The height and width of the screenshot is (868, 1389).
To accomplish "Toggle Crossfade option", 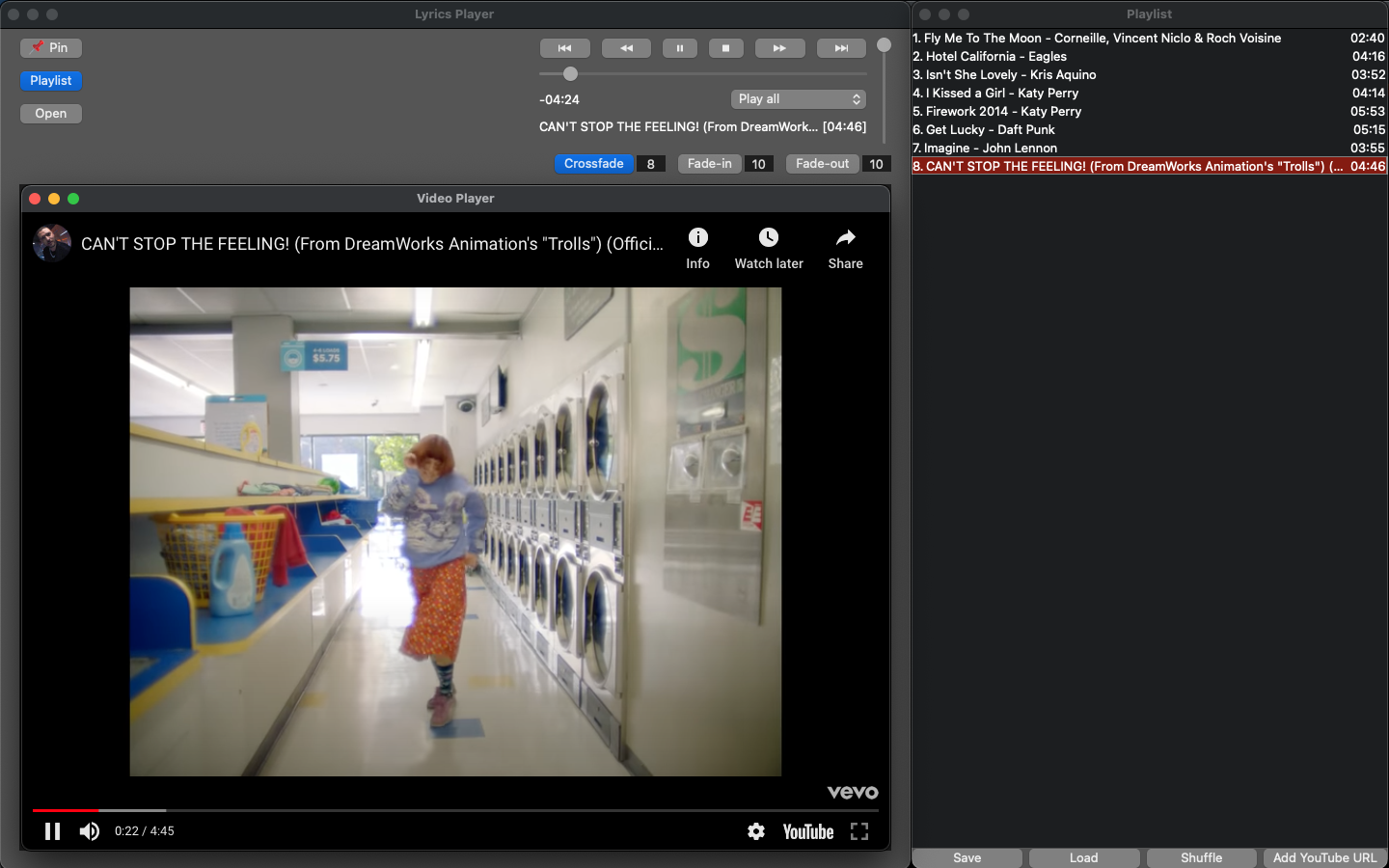I will click(x=594, y=164).
